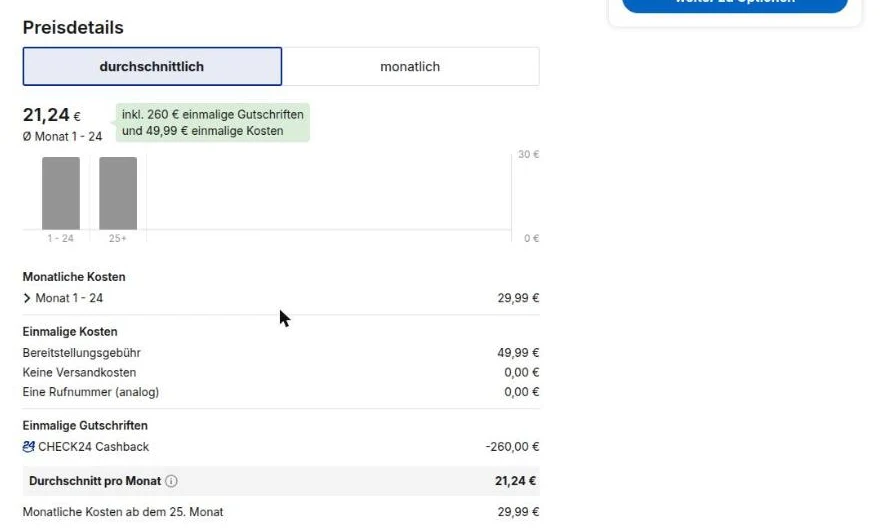
Task: Click the 29,99 € value for ab dem 25. Monat
Action: [x=518, y=512]
